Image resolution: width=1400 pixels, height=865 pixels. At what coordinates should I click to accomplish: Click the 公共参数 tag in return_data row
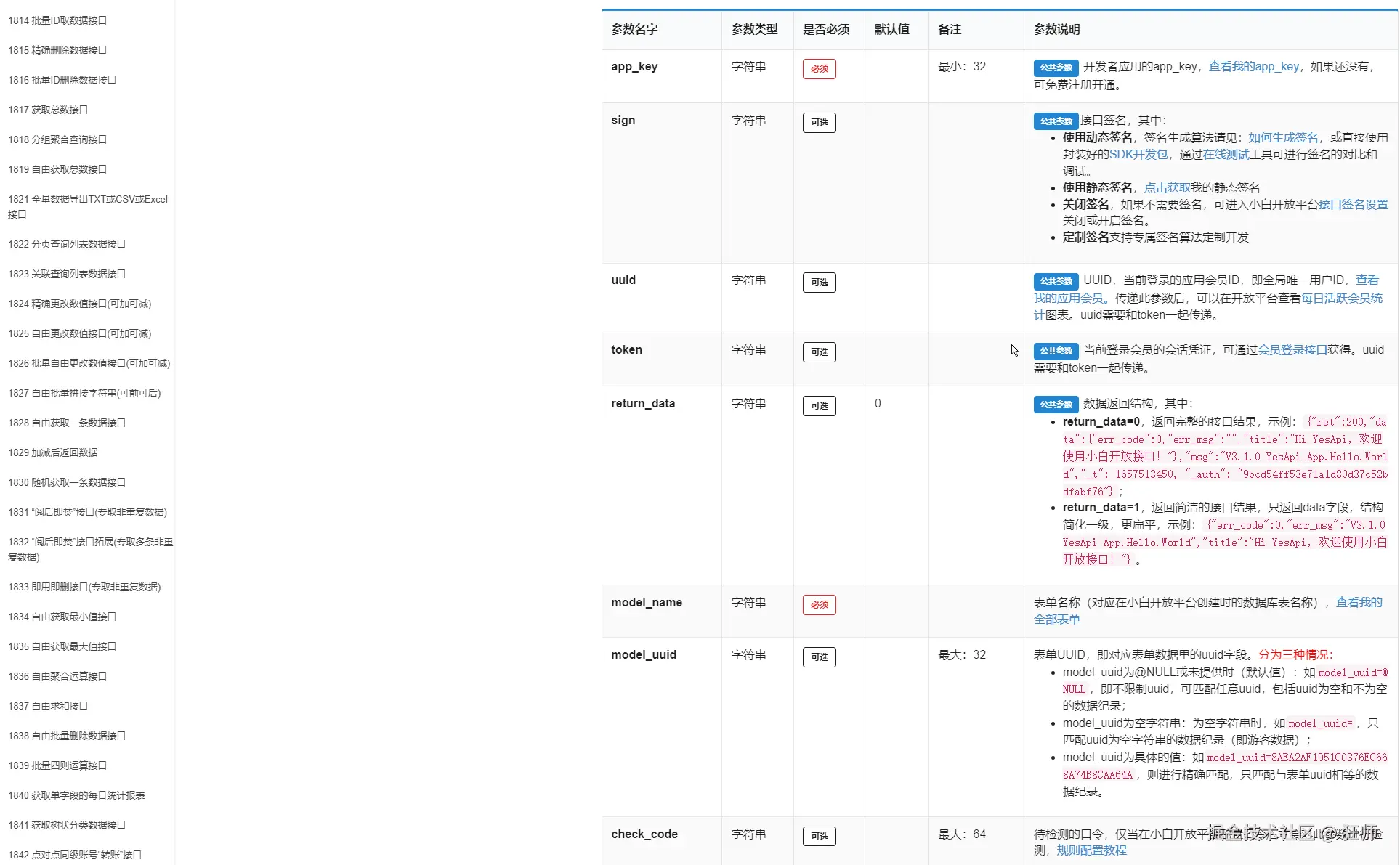click(x=1056, y=405)
